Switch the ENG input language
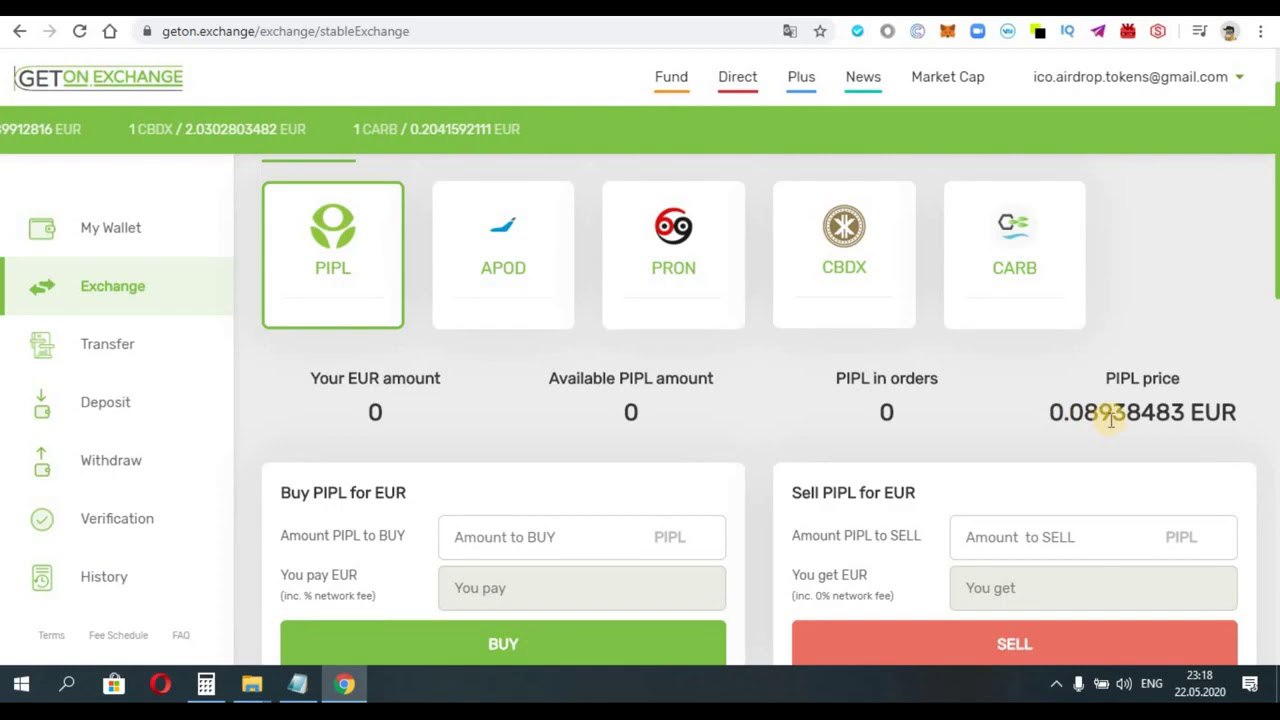This screenshot has width=1280, height=720. coord(1152,684)
